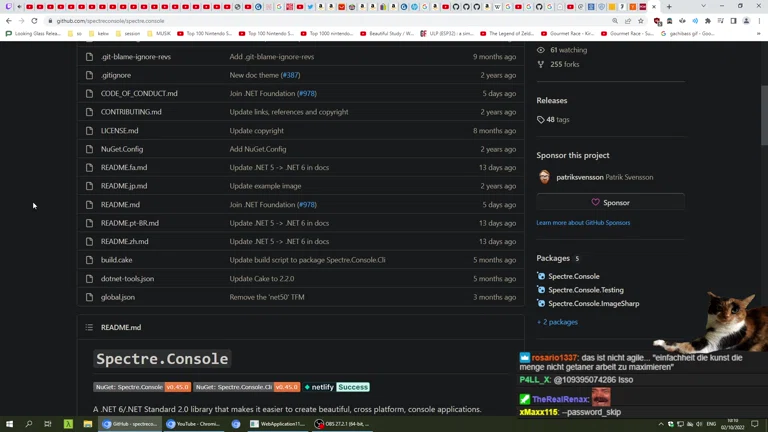Switch to the YouTube Chrome window in the taskbar
Viewport: 768px width, 432px height.
194,424
